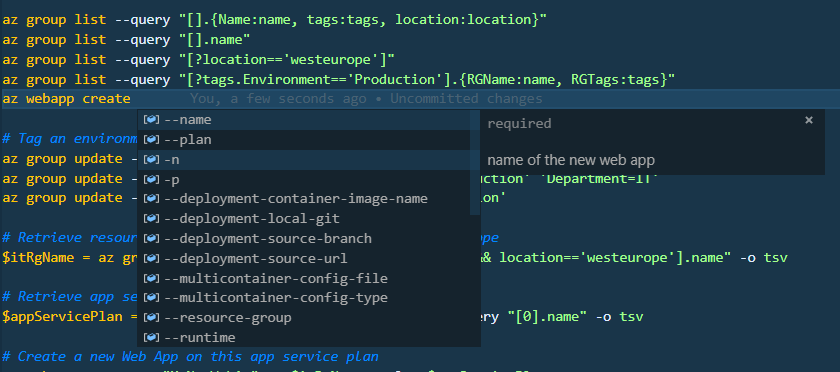840x372 pixels.
Task: Click the suggestion list scrollbar
Action: click(475, 162)
